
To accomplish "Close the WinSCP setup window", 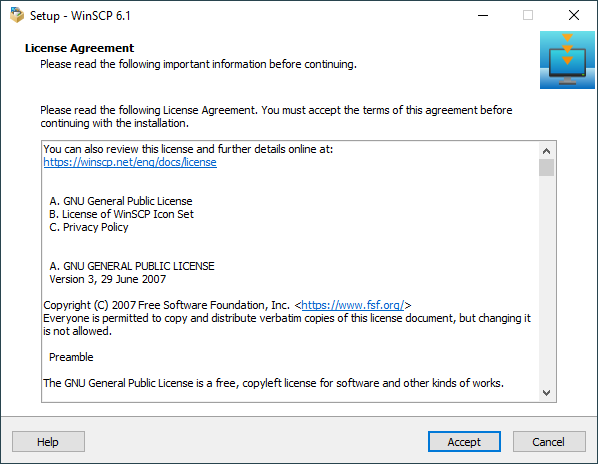I will (574, 16).
